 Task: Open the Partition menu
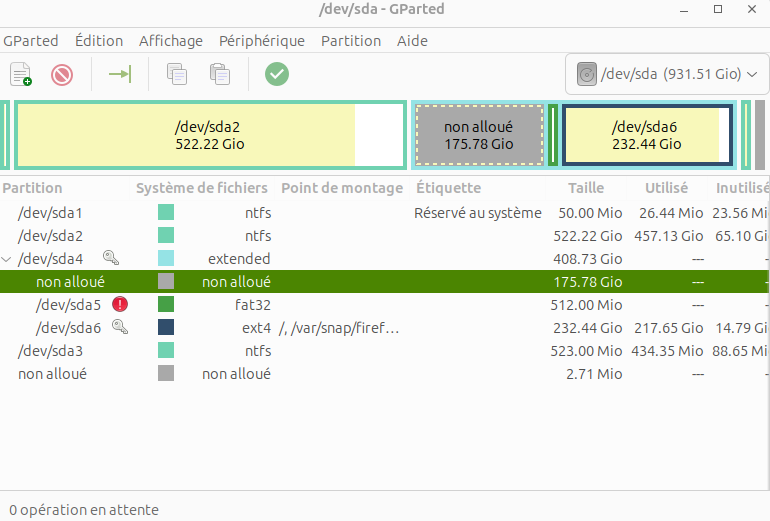[350, 41]
